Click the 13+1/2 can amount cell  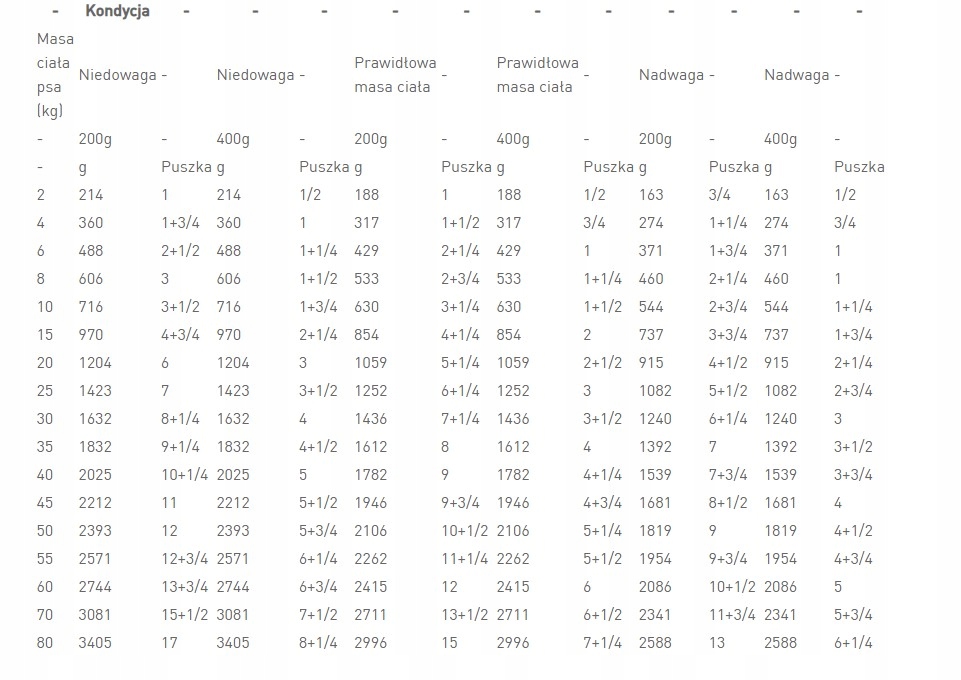[465, 614]
